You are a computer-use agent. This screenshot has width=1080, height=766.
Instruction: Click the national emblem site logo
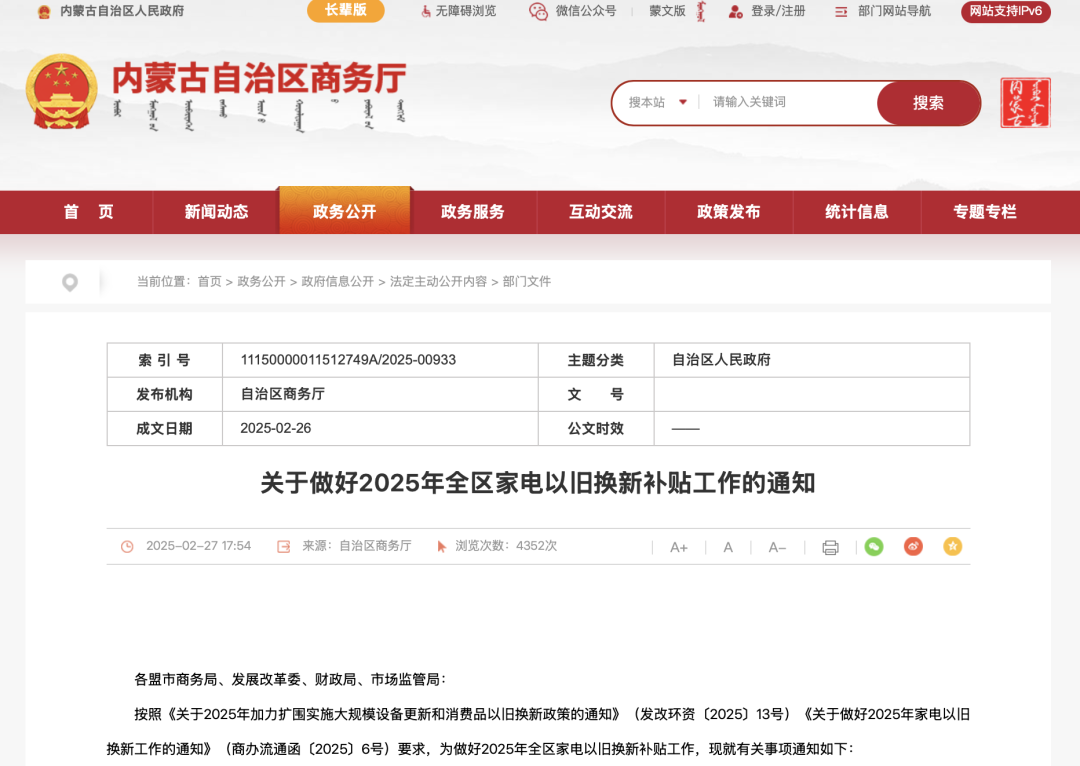[60, 91]
